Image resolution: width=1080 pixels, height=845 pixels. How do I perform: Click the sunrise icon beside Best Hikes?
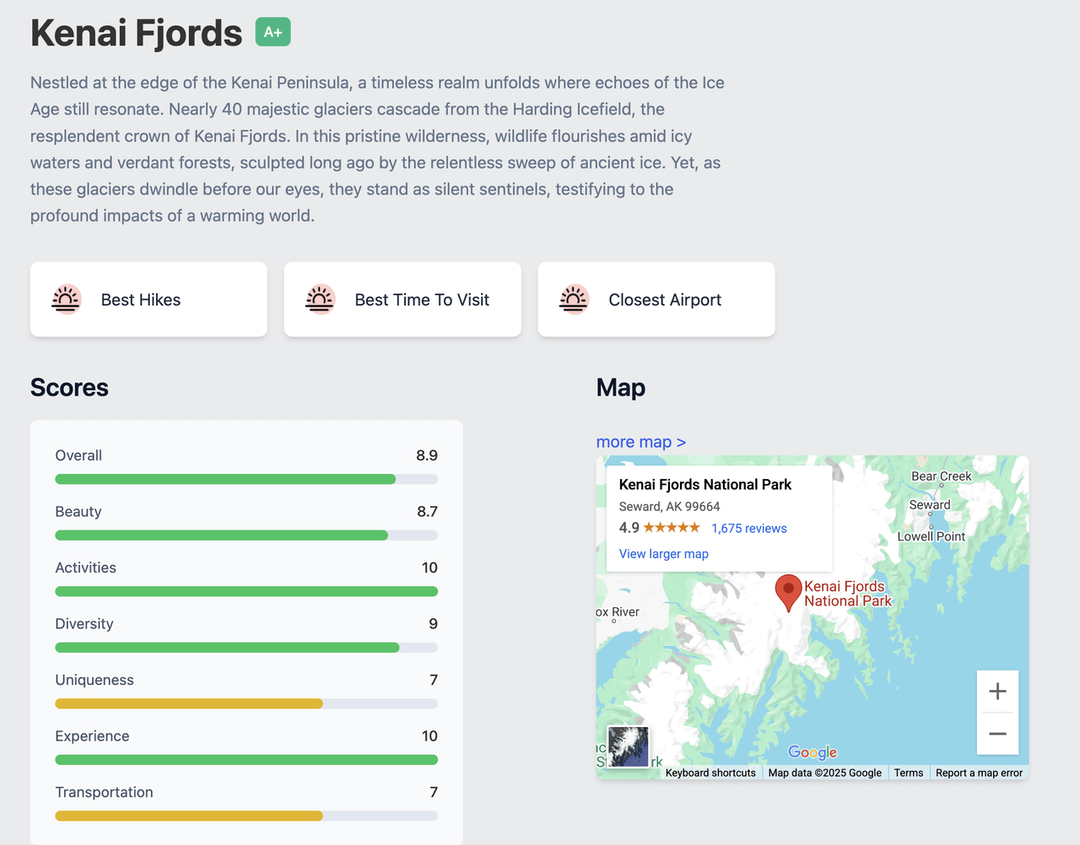click(66, 299)
